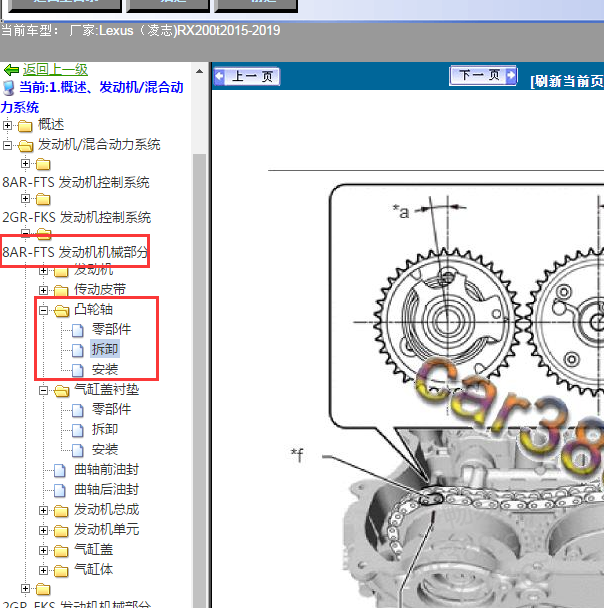Select the 气缸体 tree label
This screenshot has width=604, height=608.
click(x=93, y=569)
